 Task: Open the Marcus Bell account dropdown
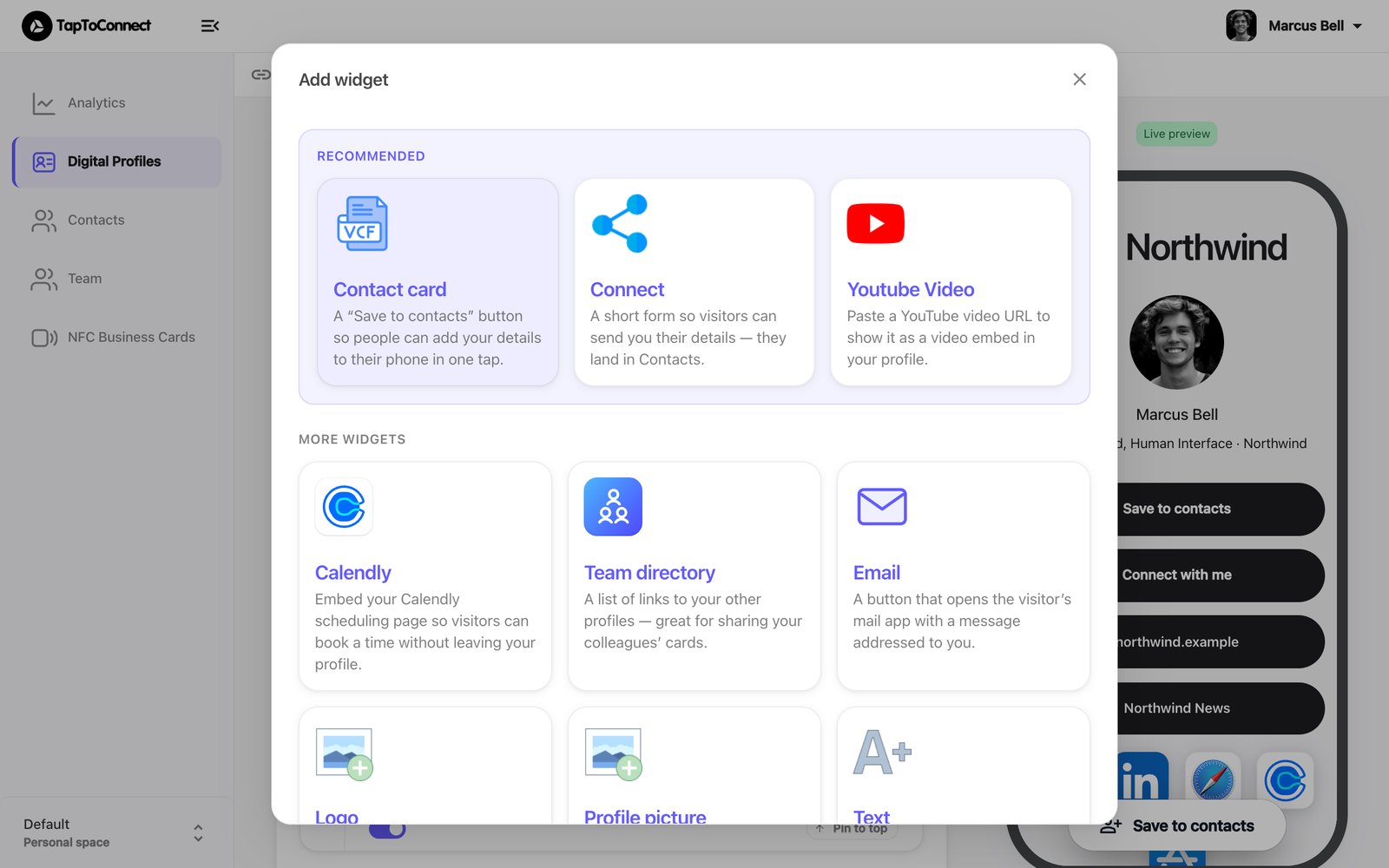(1294, 26)
